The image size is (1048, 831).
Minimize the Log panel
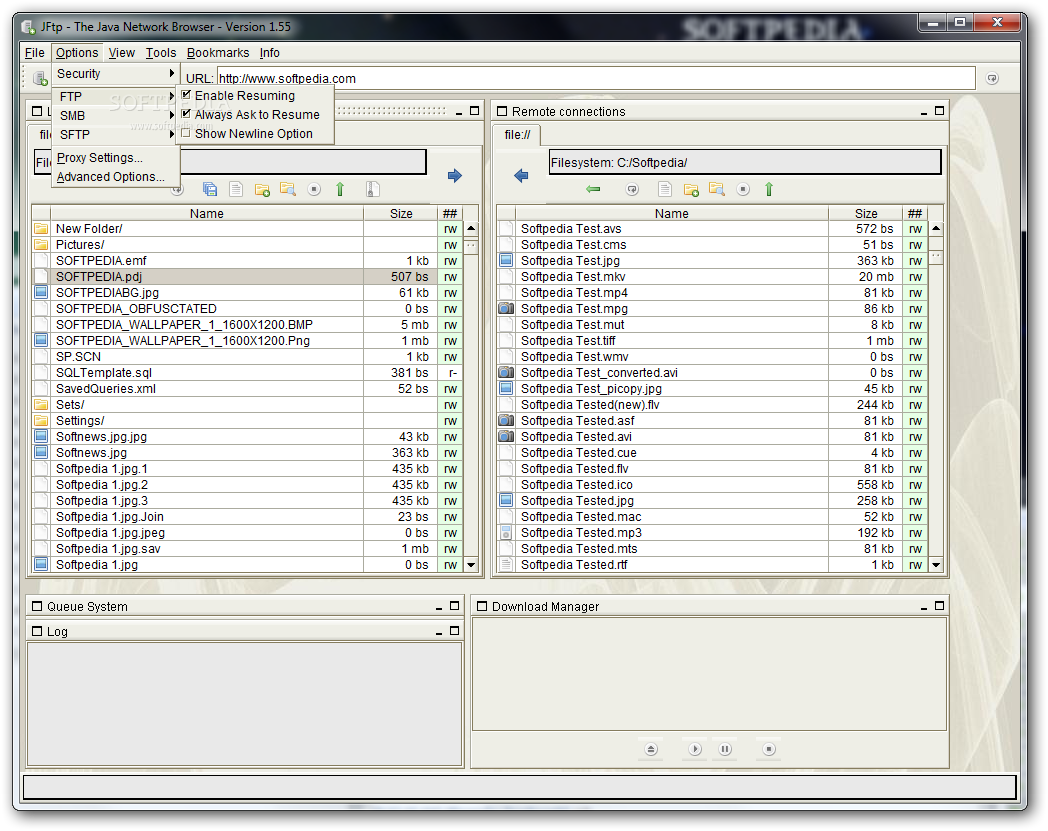[439, 632]
